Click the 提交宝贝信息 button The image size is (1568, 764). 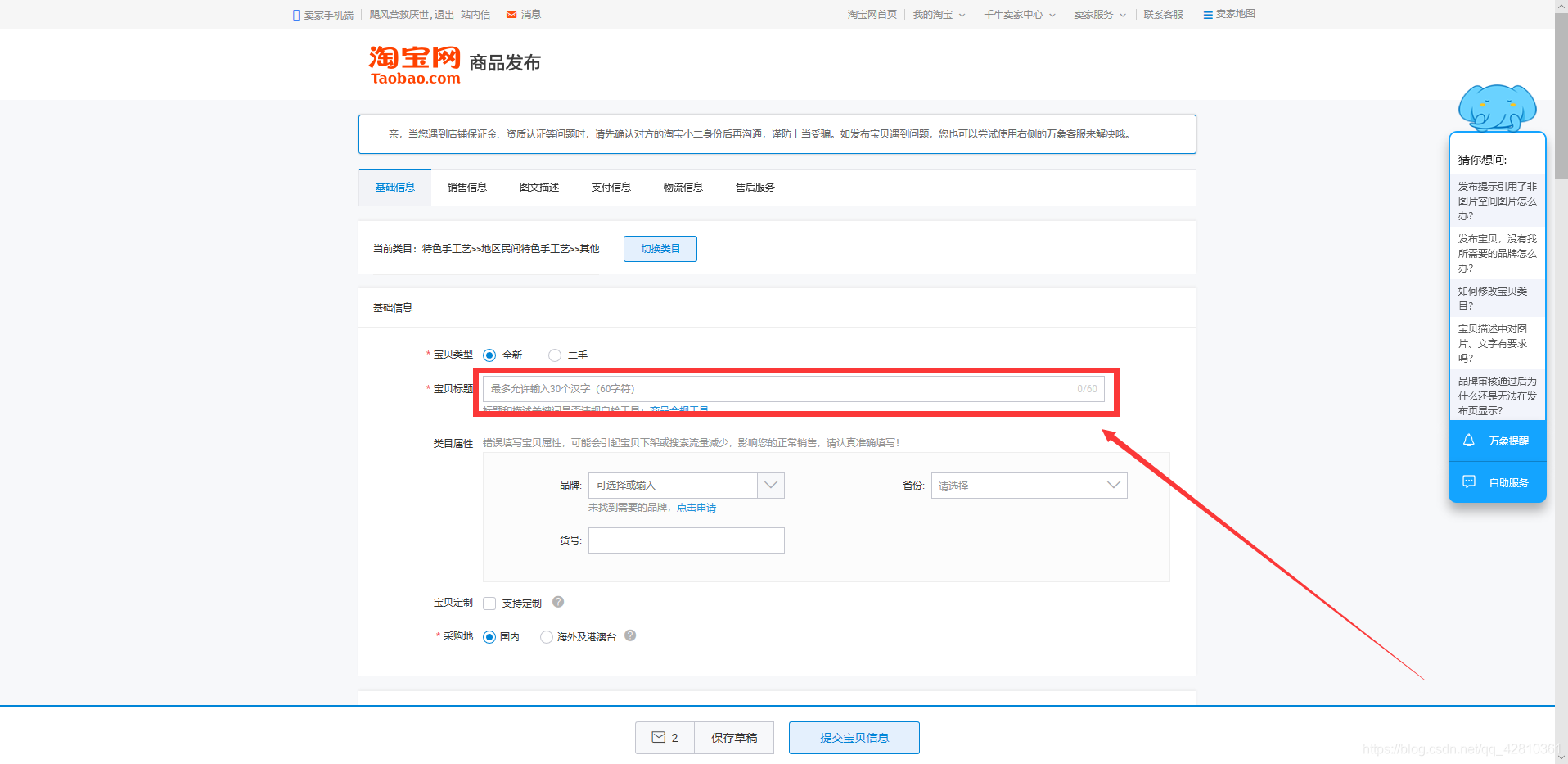(854, 738)
